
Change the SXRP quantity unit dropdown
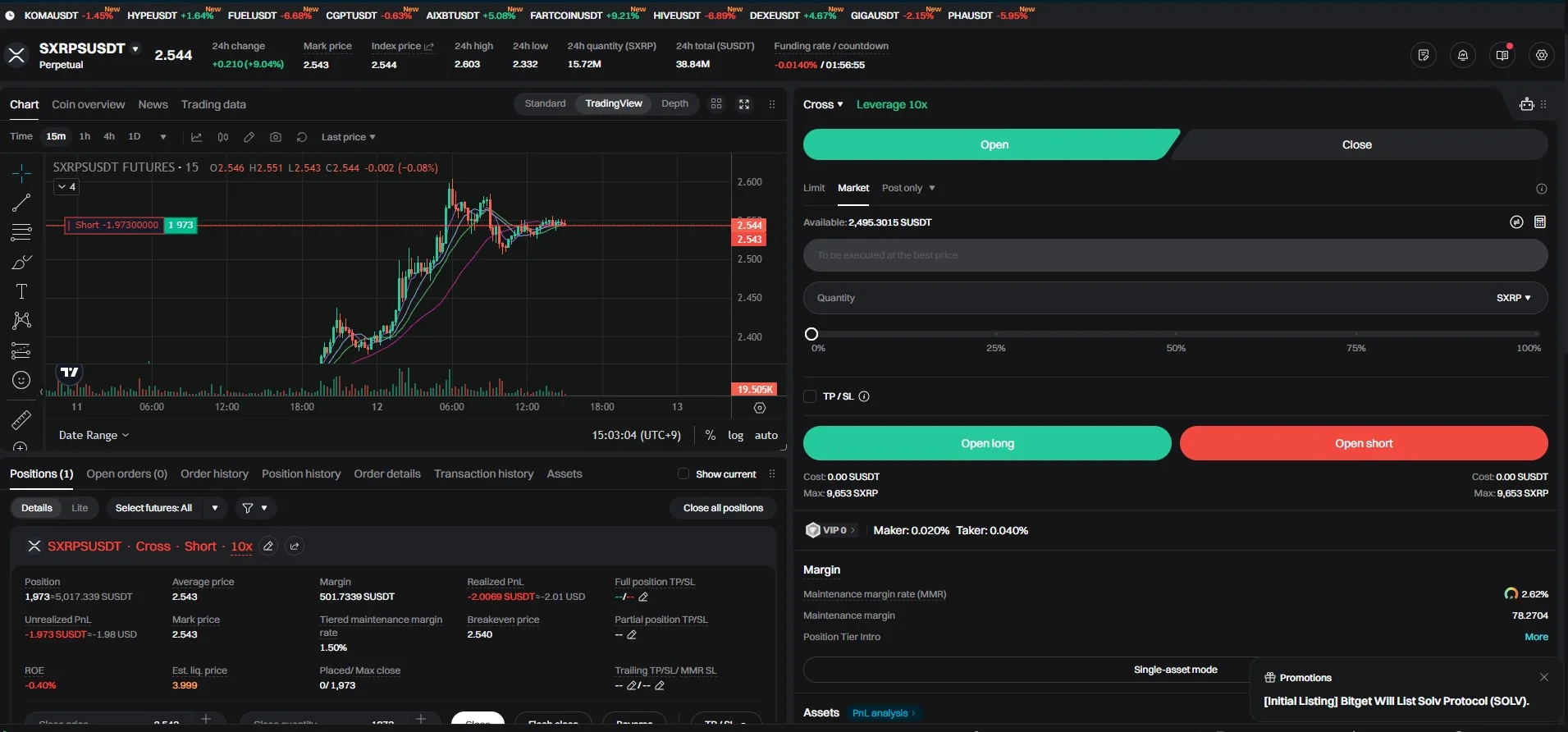coord(1513,298)
